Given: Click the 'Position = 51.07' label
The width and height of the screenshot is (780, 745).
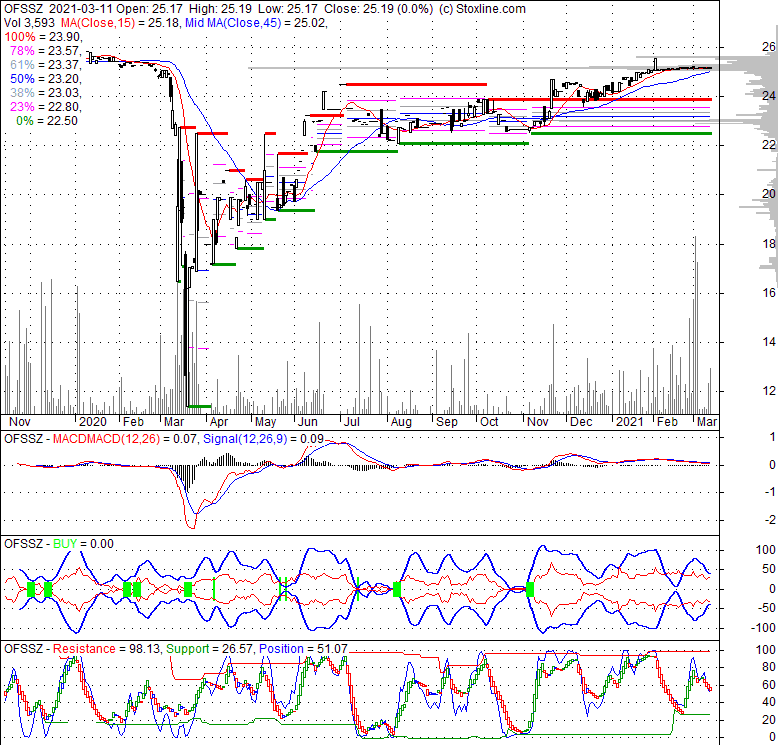Looking at the screenshot, I should tap(303, 649).
